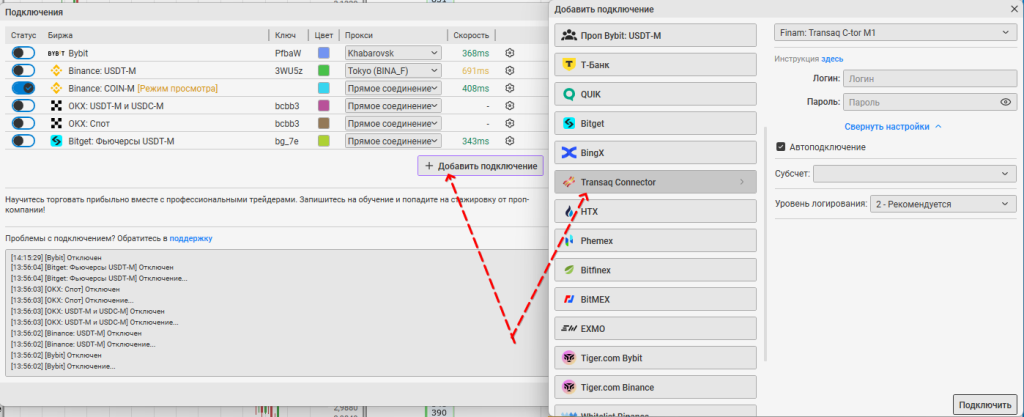Toggle the Bybit connection switch

point(24,53)
